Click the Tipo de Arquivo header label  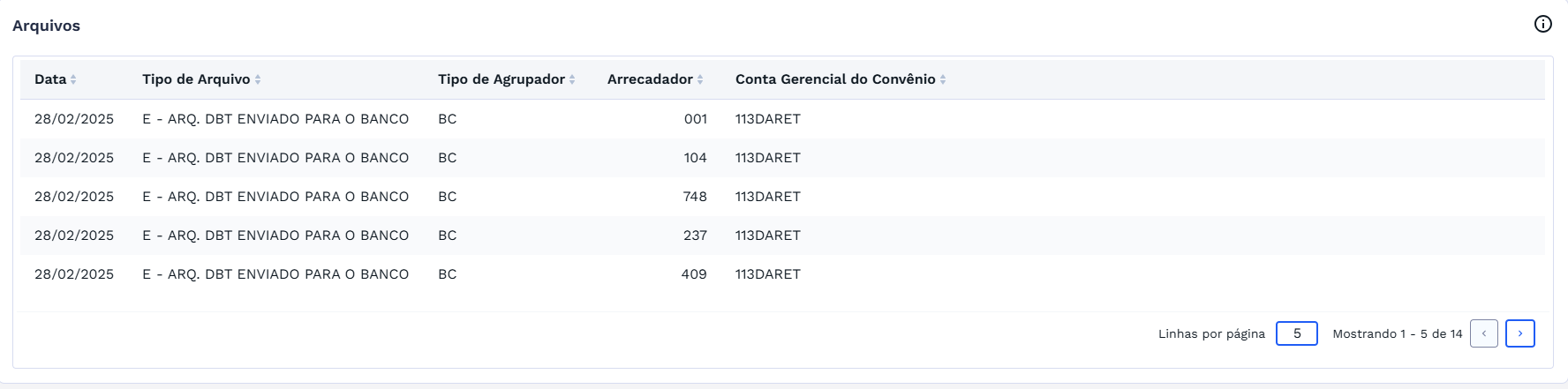coord(196,79)
